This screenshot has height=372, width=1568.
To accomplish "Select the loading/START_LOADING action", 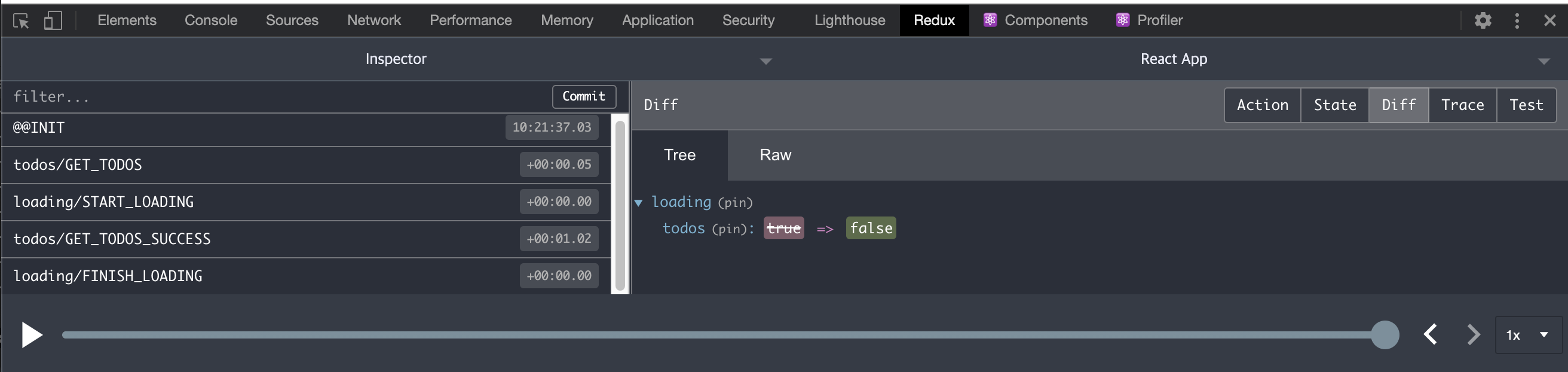I will click(x=306, y=202).
